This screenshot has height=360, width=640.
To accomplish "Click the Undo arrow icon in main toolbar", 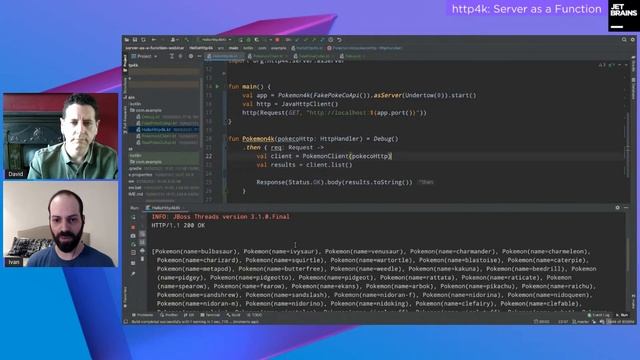I will 339,40.
